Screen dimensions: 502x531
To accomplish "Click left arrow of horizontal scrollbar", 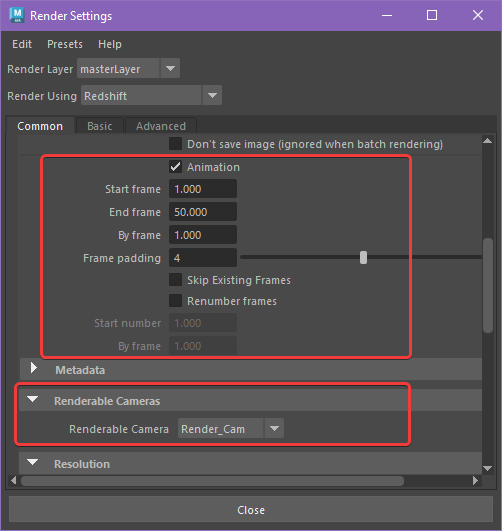I will coord(14,480).
